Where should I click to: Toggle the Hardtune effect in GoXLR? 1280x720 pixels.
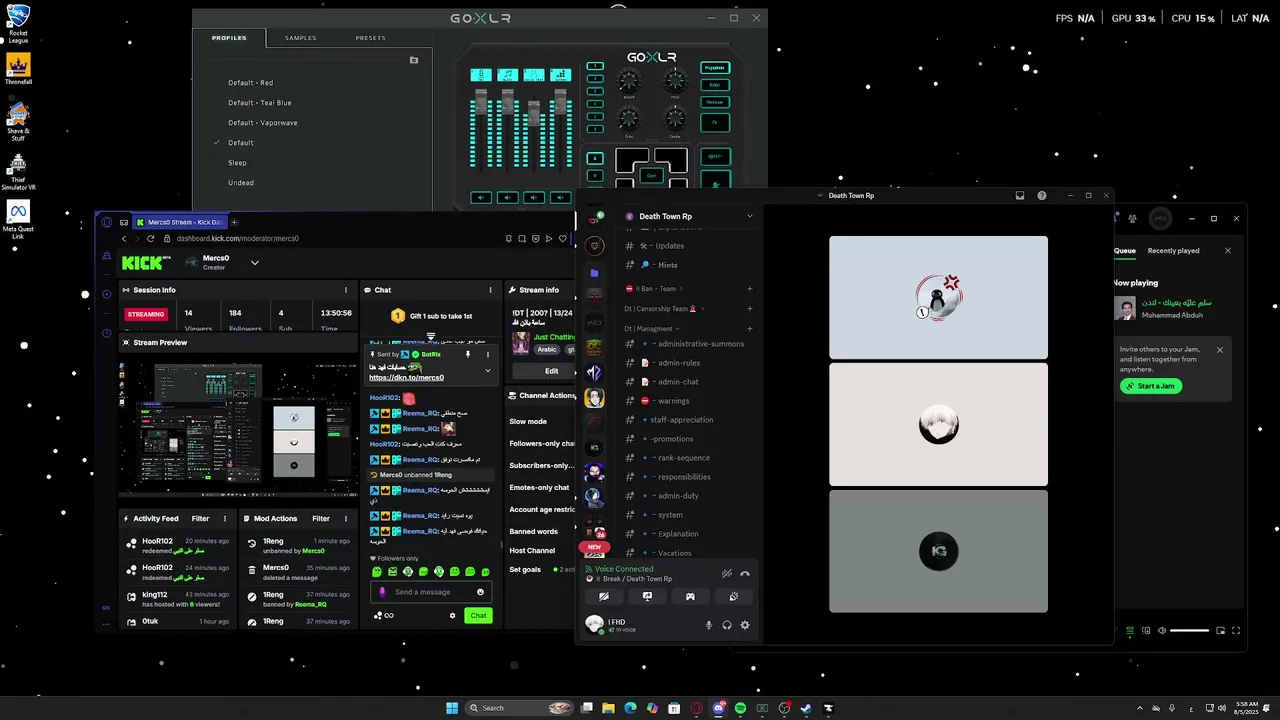pyautogui.click(x=716, y=102)
